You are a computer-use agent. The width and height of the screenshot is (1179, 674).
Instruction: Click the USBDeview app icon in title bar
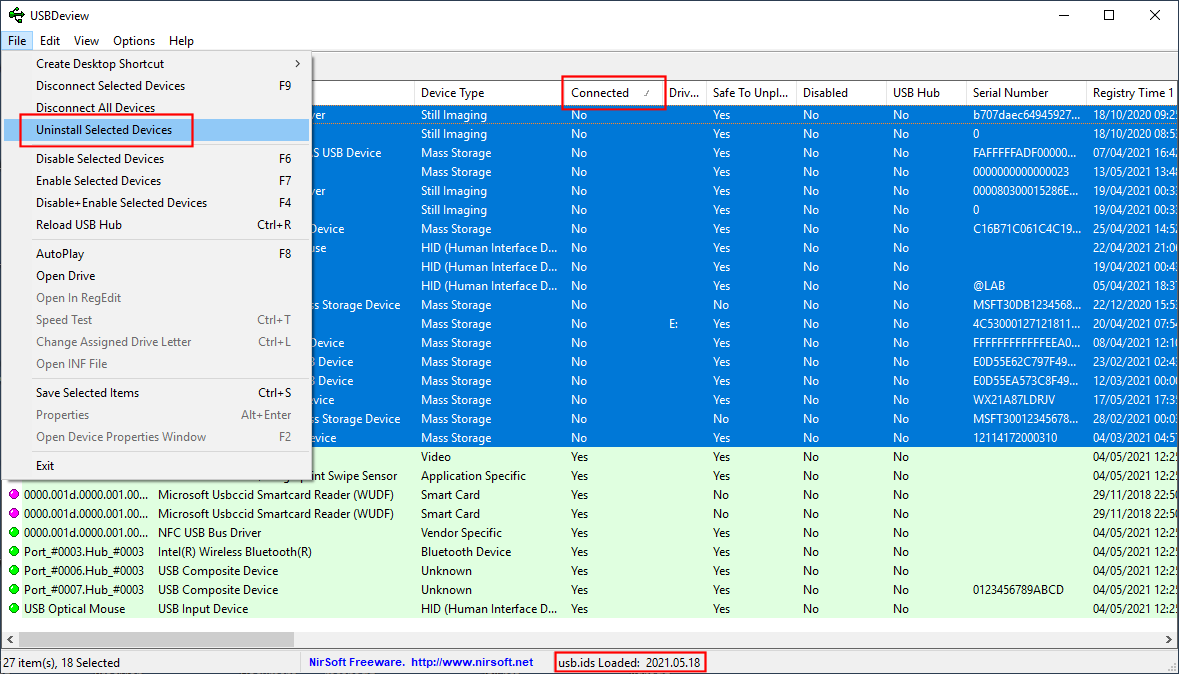tap(15, 15)
